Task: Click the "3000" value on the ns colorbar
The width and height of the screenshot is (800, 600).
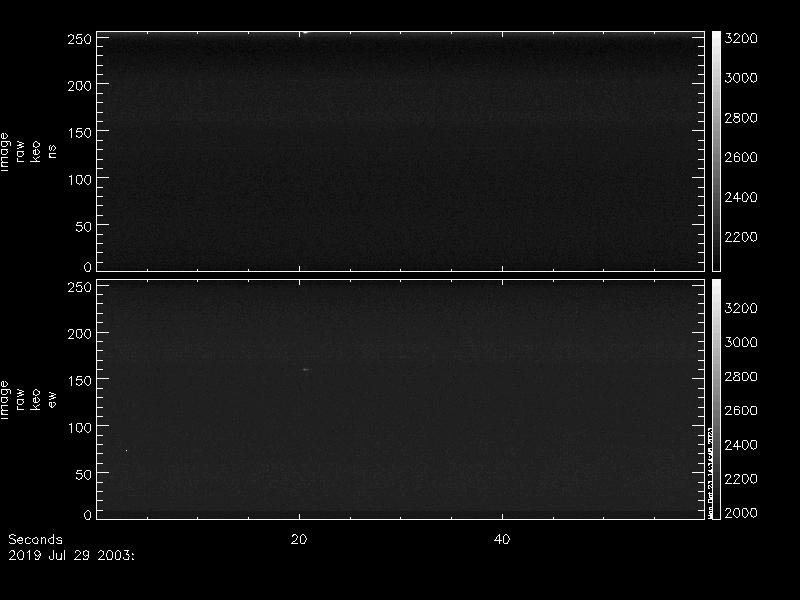Action: click(x=741, y=78)
